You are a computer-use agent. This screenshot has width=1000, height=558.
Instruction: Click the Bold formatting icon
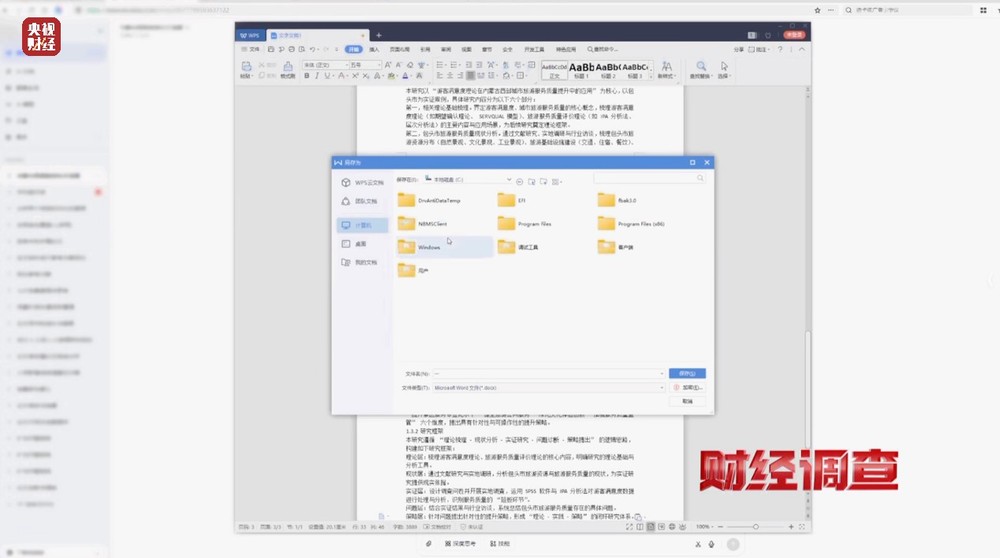pos(308,76)
